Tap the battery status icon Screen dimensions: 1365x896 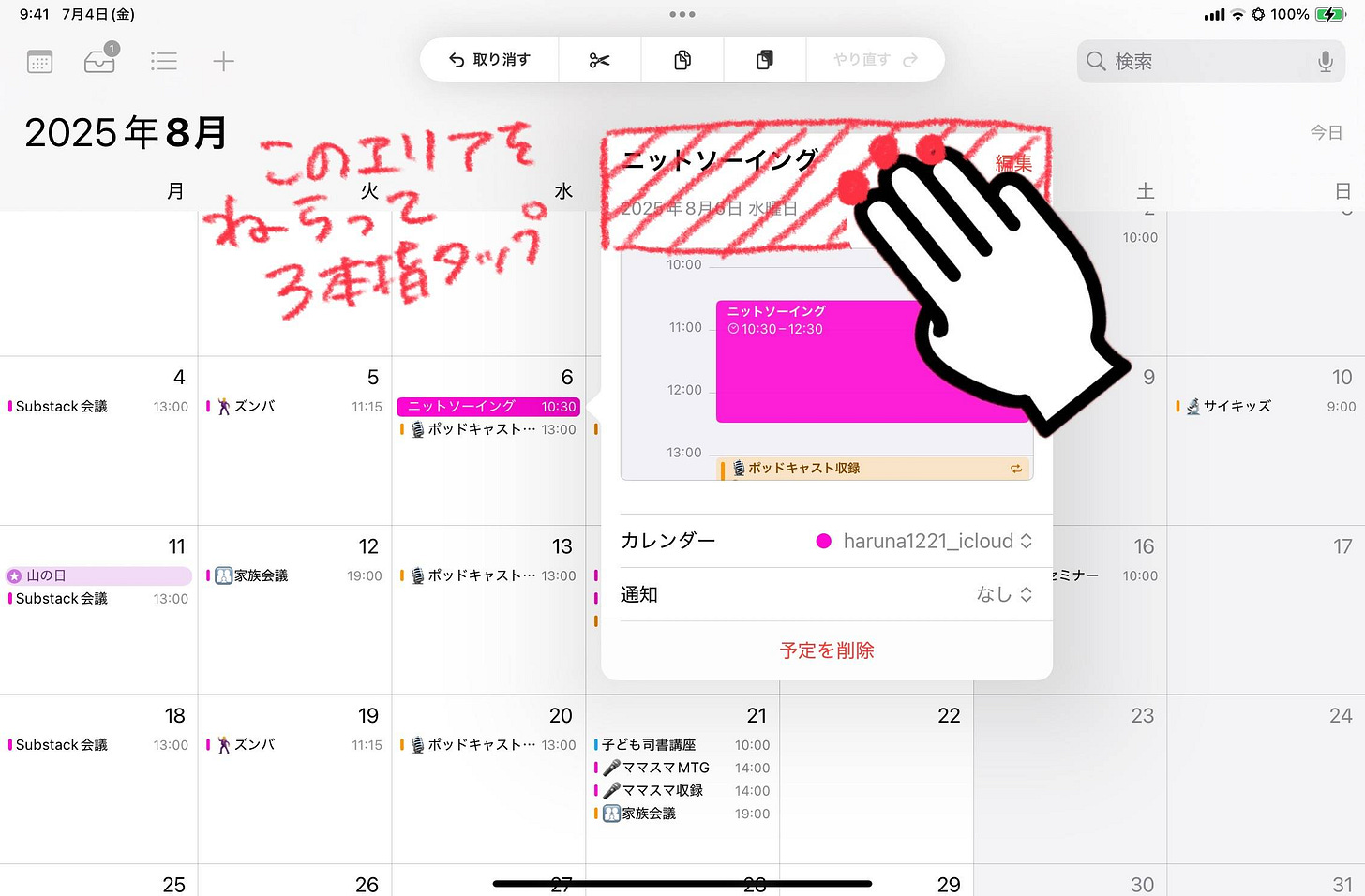click(1330, 14)
